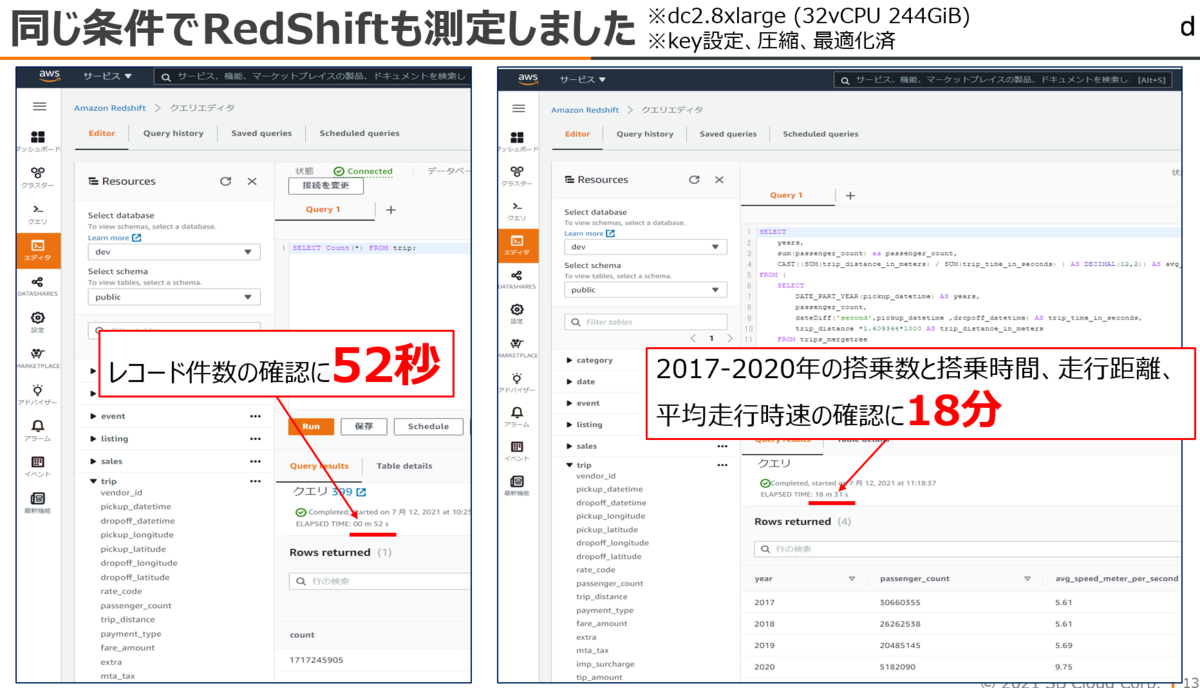This screenshot has width=1200, height=688.
Task: Switch to Scheduled queries tab in left screenshot
Action: pyautogui.click(x=359, y=133)
